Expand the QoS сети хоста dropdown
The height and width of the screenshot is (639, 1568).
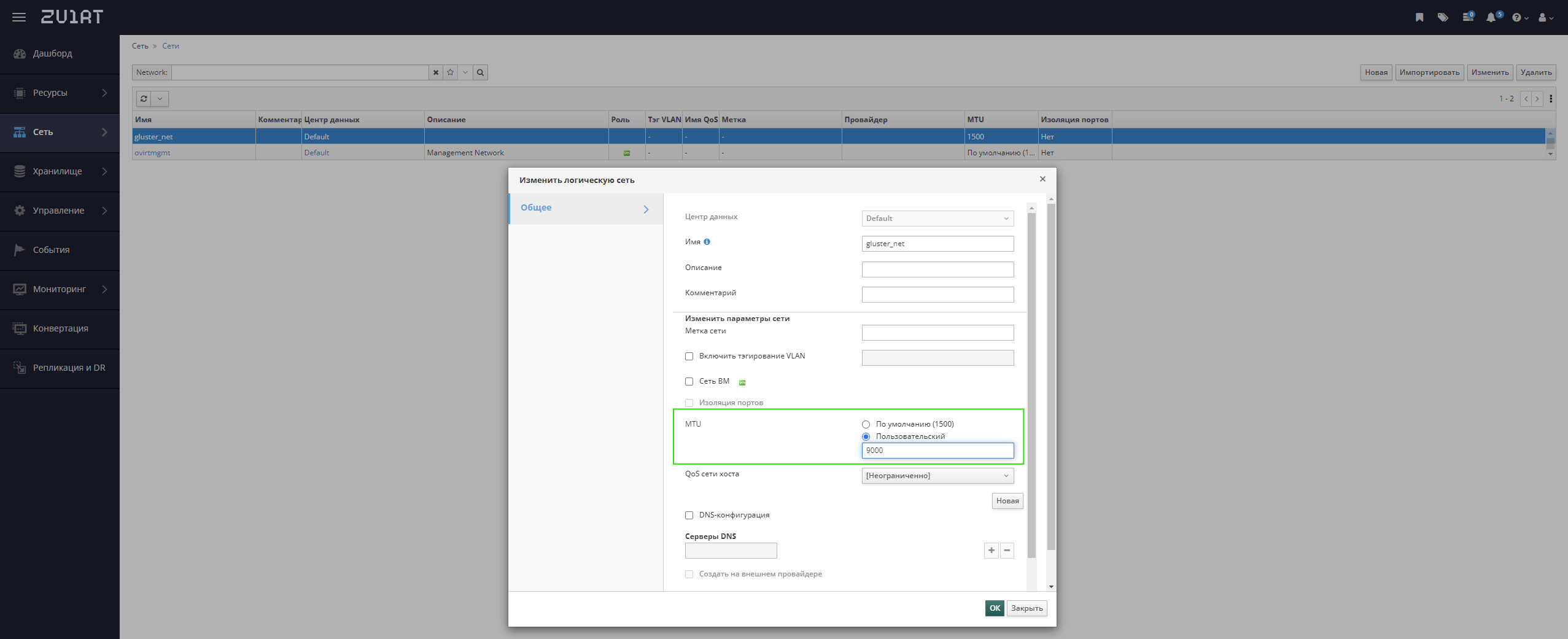(937, 476)
